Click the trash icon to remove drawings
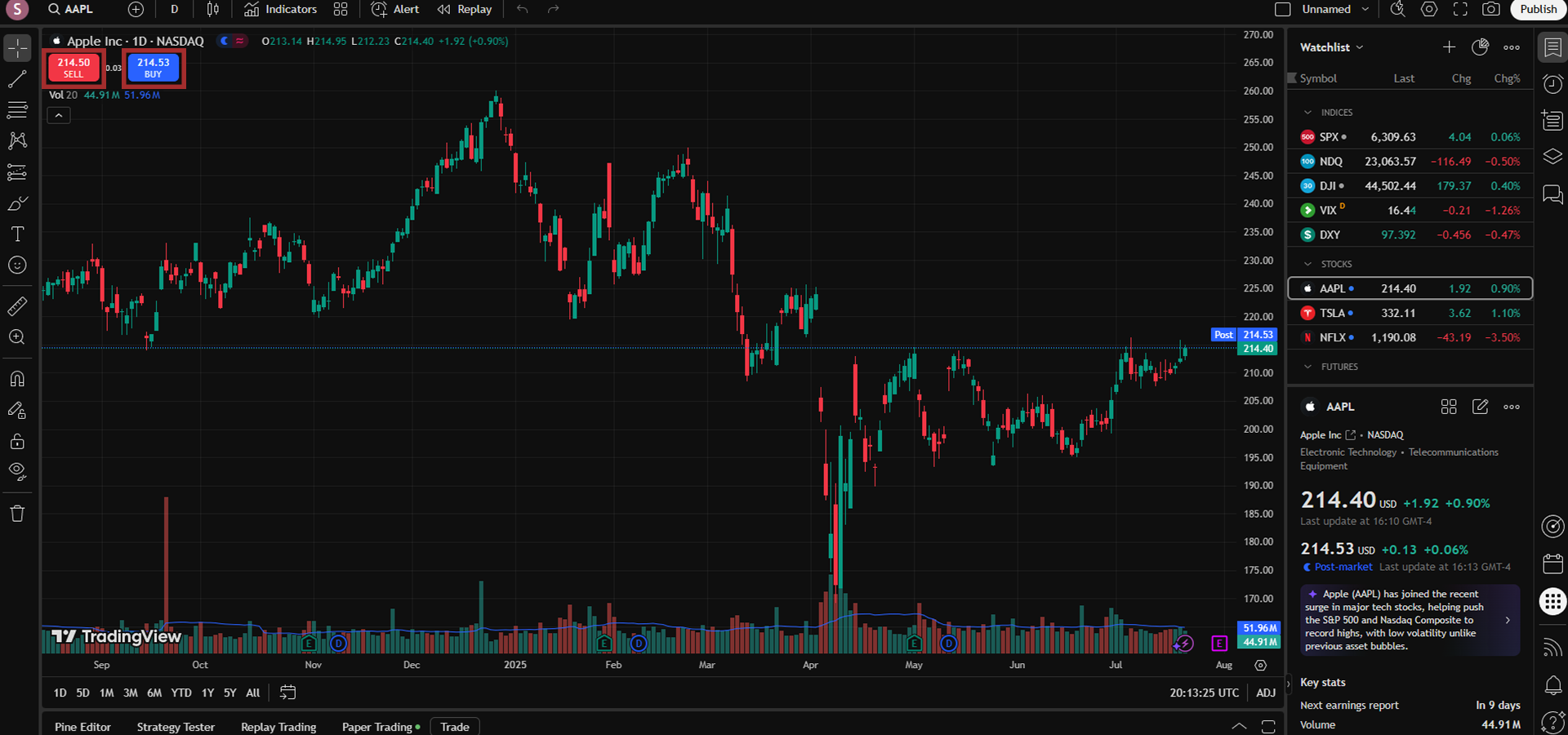The width and height of the screenshot is (1568, 735). 17,514
